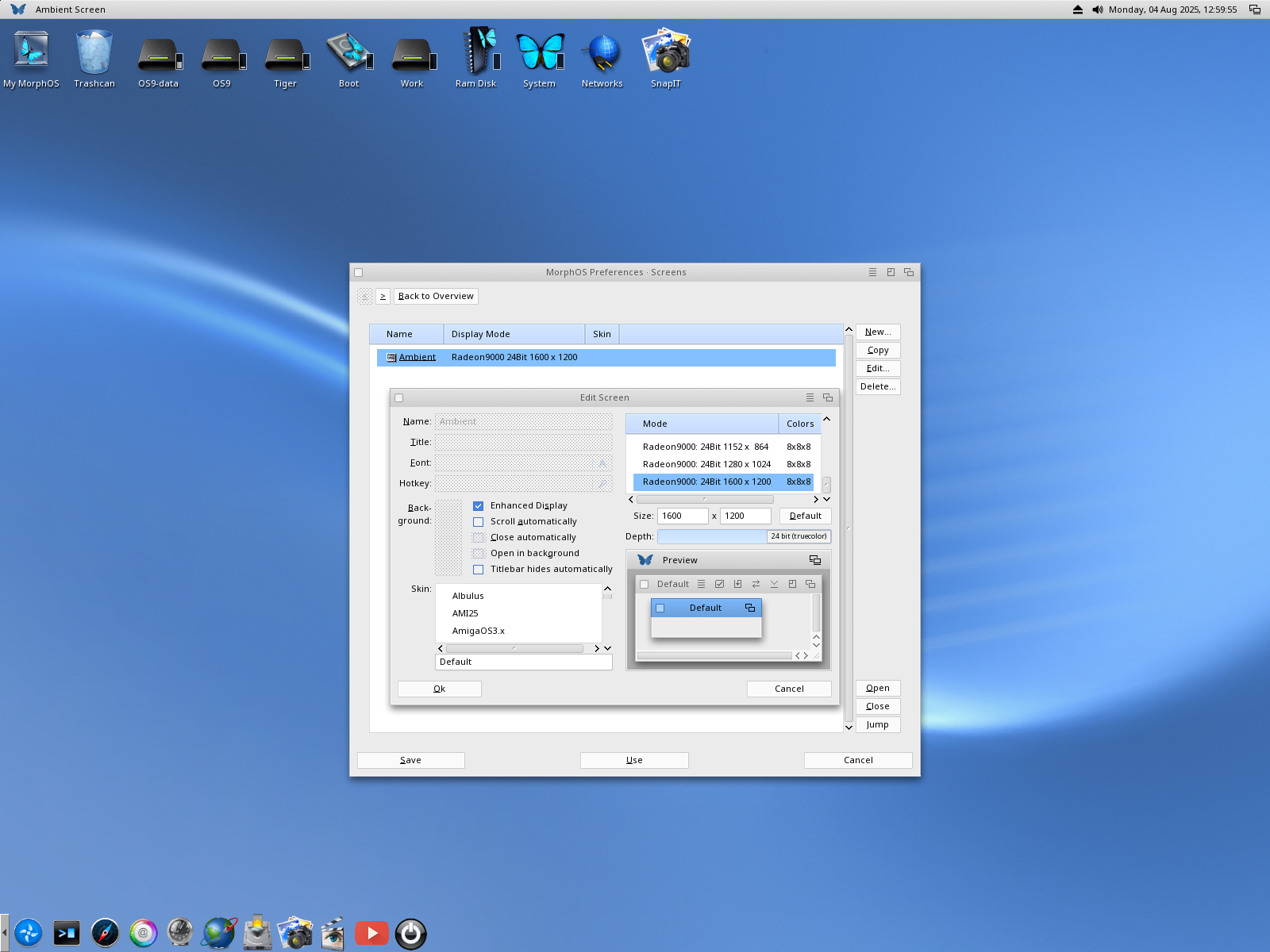This screenshot has width=1270, height=952.
Task: Enable Scroll automatically
Action: pyautogui.click(x=479, y=521)
